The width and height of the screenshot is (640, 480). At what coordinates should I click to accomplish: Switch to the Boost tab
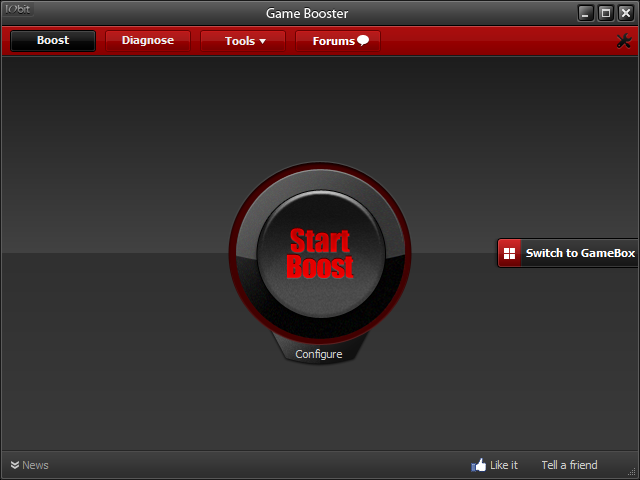53,41
